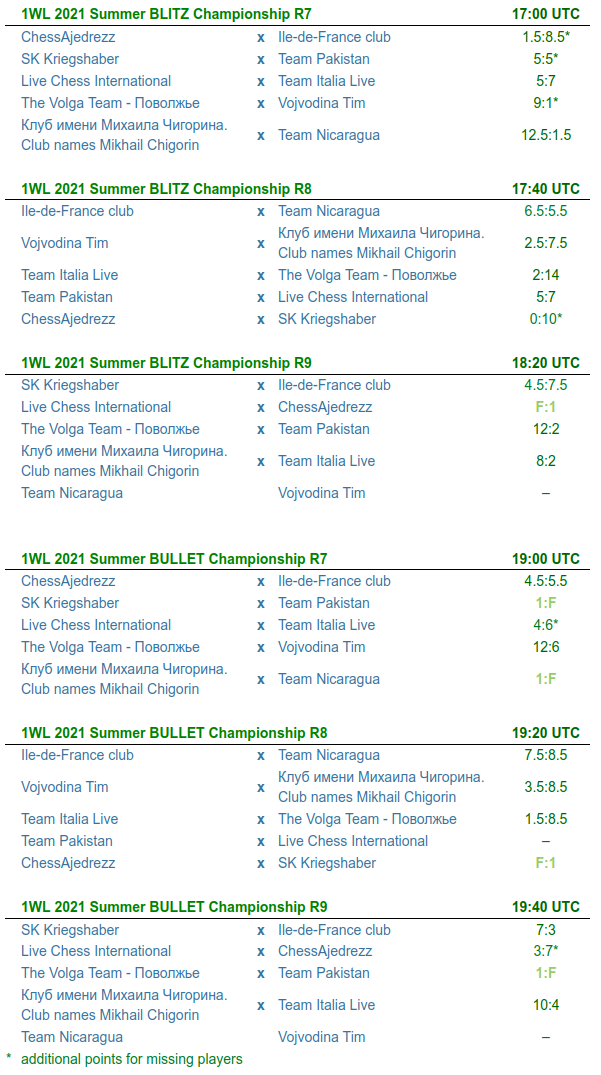This screenshot has height=1075, width=601.
Task: Open the 4.5:5.5 score in BULLET R7
Action: pyautogui.click(x=546, y=581)
